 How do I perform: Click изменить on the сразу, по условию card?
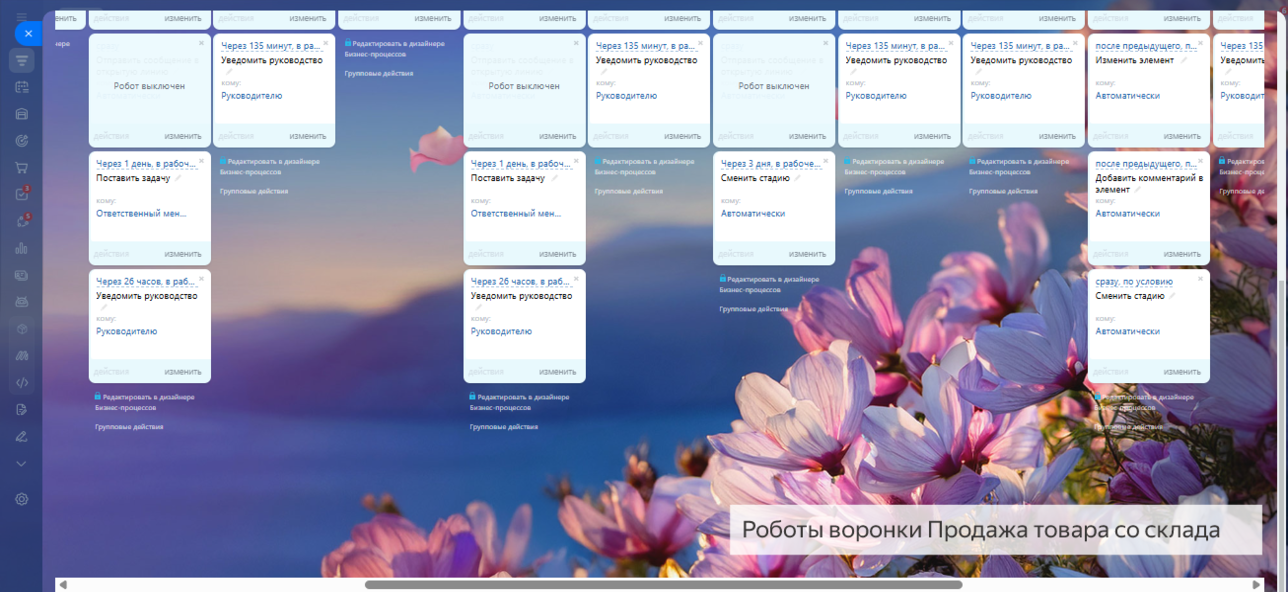tap(1182, 372)
